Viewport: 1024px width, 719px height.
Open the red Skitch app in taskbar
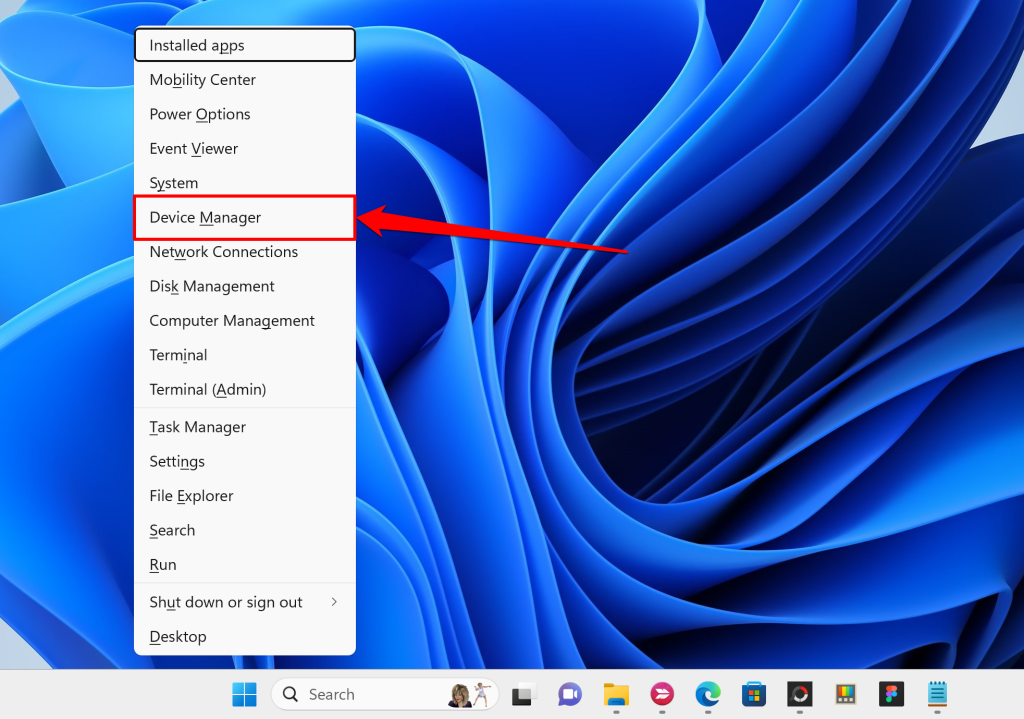click(662, 694)
